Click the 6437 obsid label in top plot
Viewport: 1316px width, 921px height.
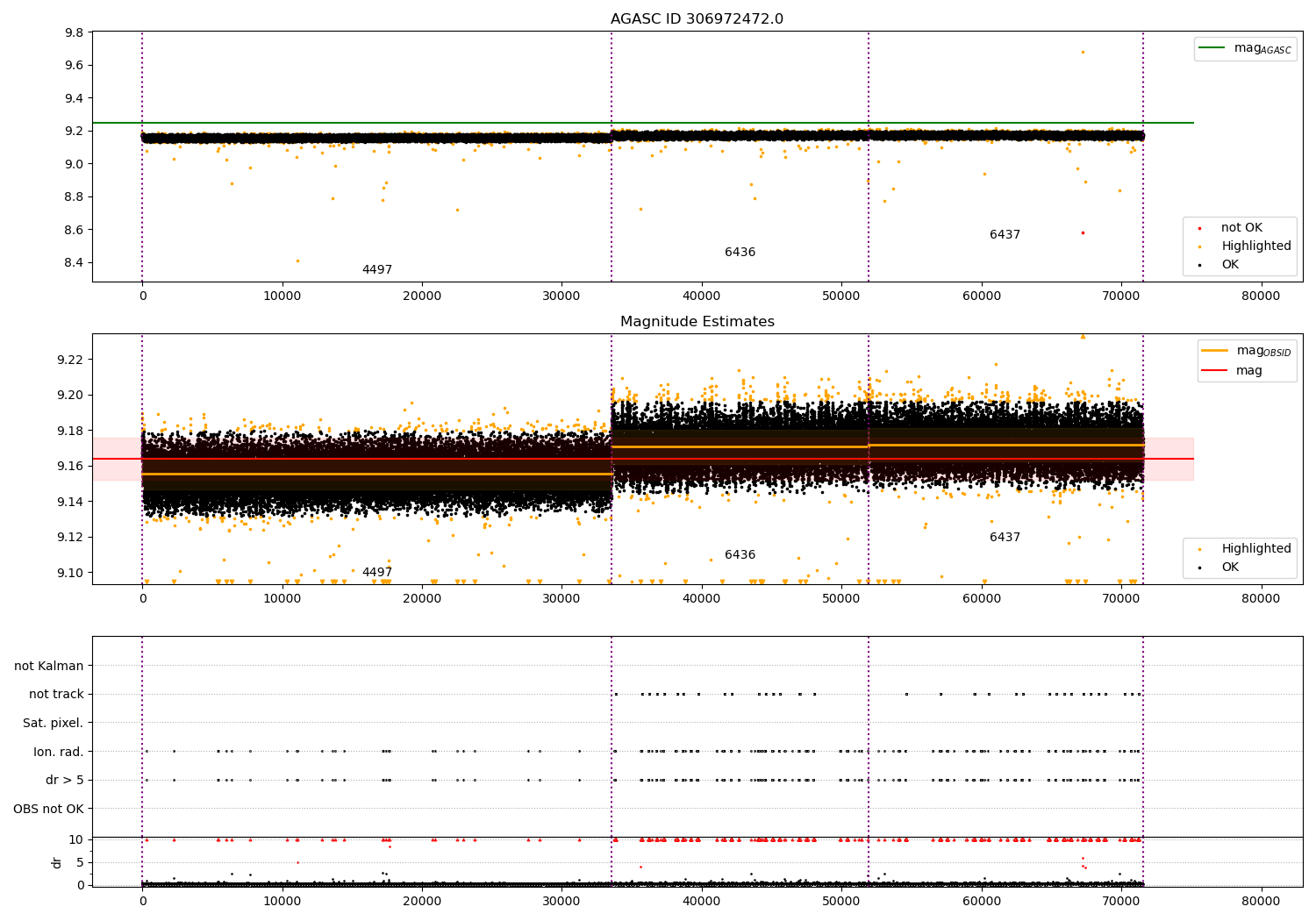pos(1005,235)
